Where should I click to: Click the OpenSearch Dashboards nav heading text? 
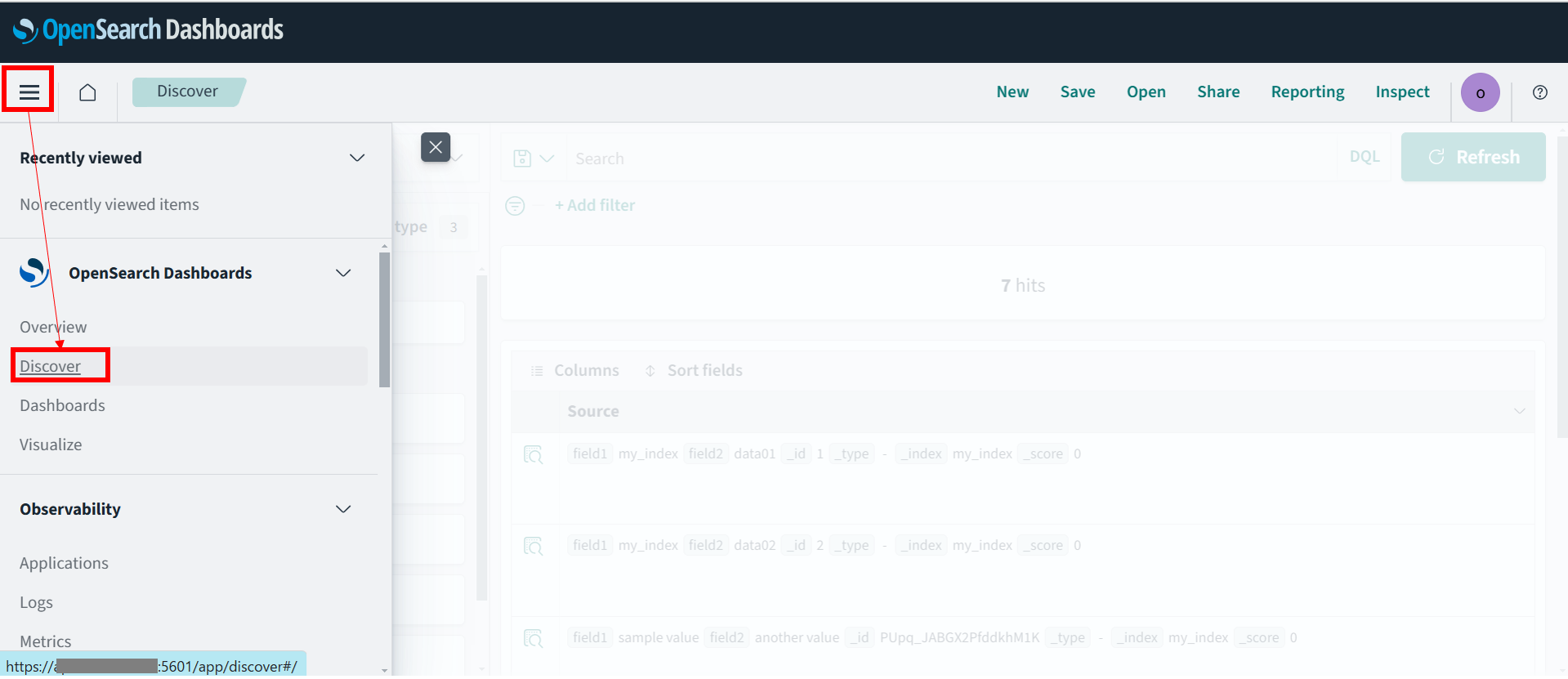[160, 273]
